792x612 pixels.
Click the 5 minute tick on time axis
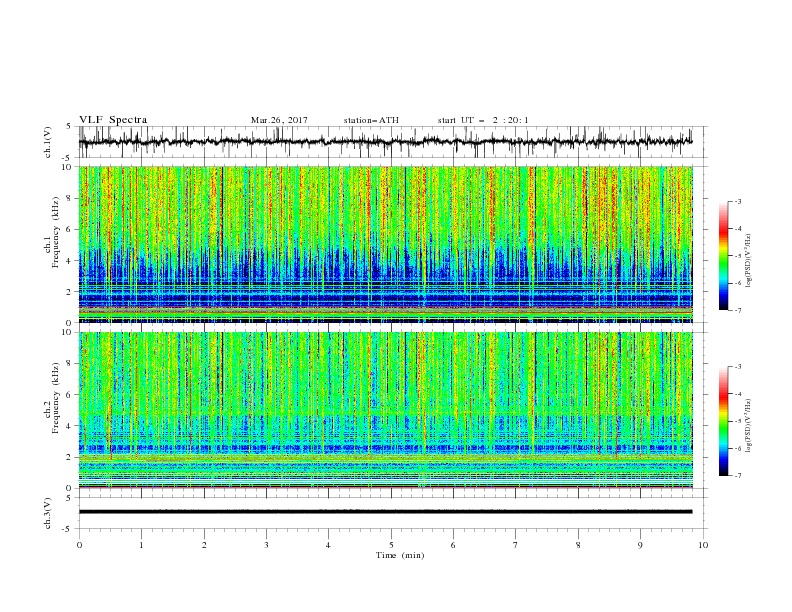[x=391, y=545]
